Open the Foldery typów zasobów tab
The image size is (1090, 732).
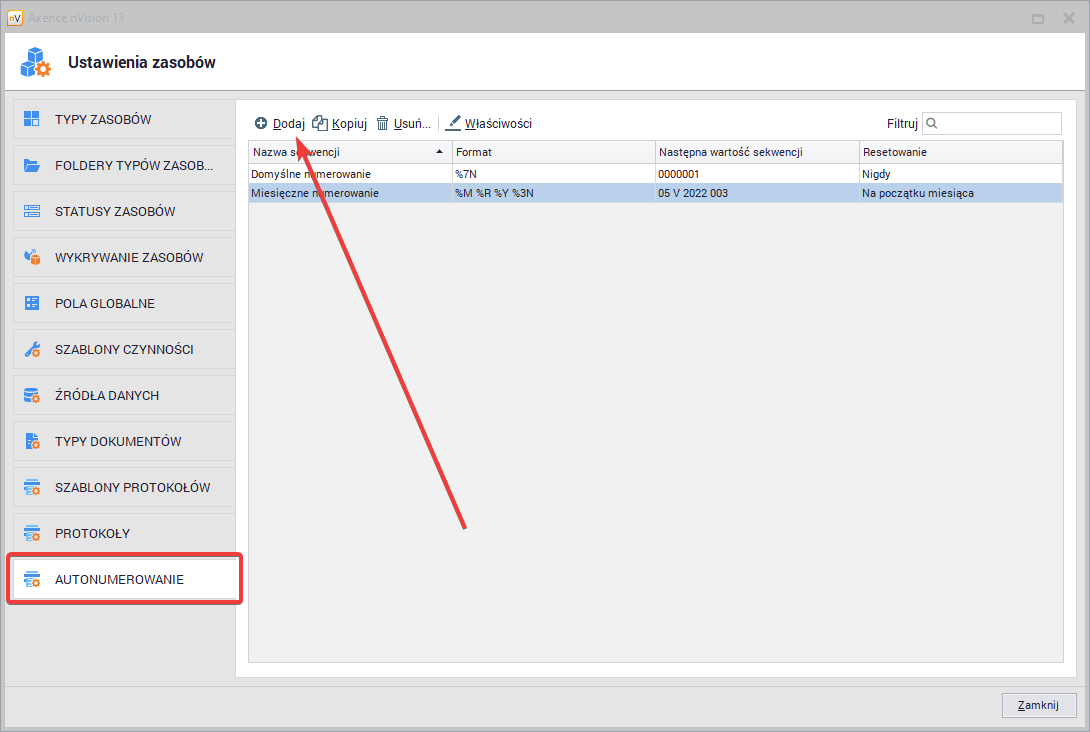(x=123, y=166)
